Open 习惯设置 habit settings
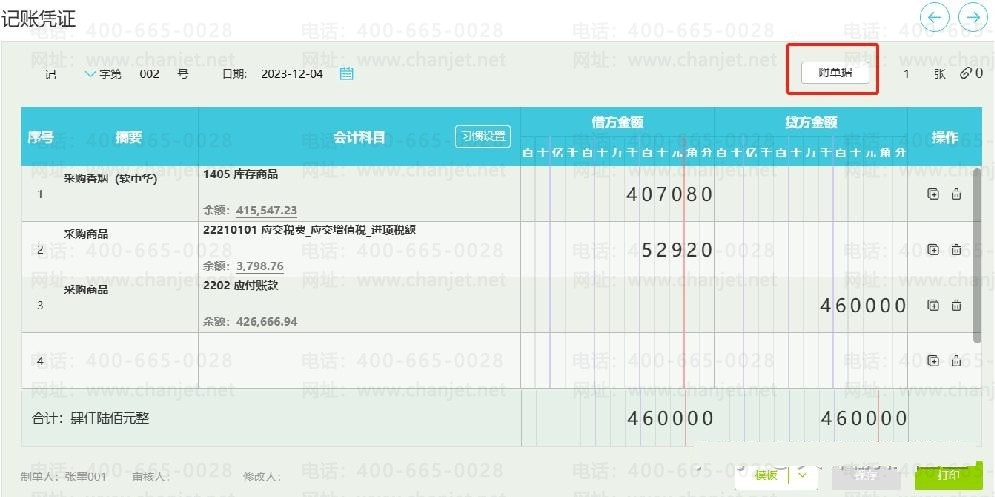 coord(483,136)
